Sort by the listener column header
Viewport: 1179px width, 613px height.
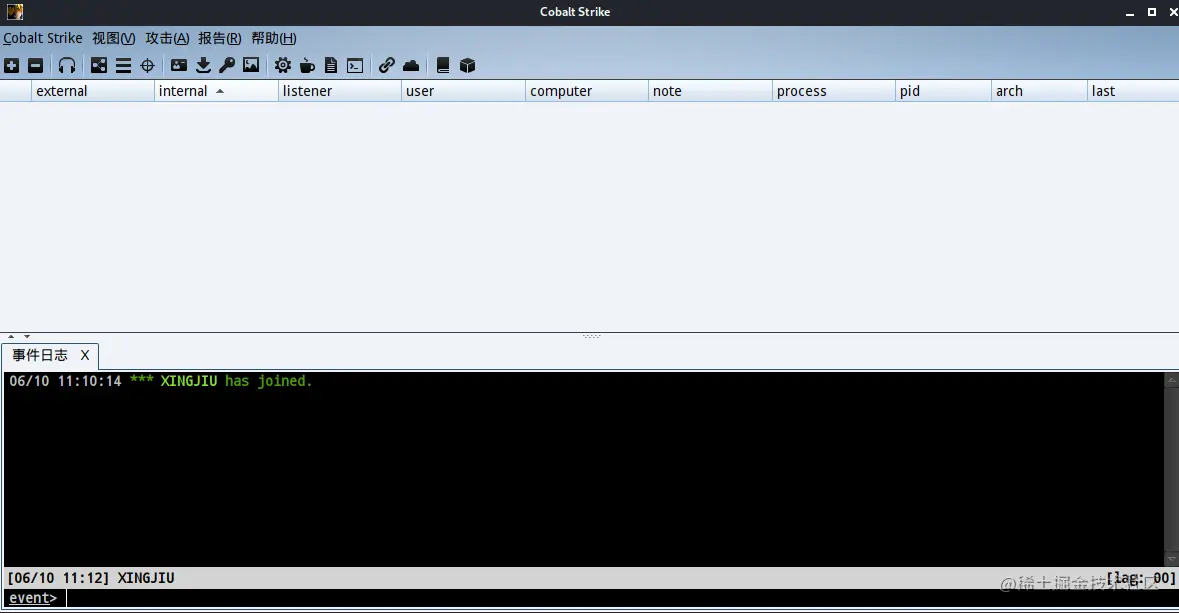[x=340, y=91]
